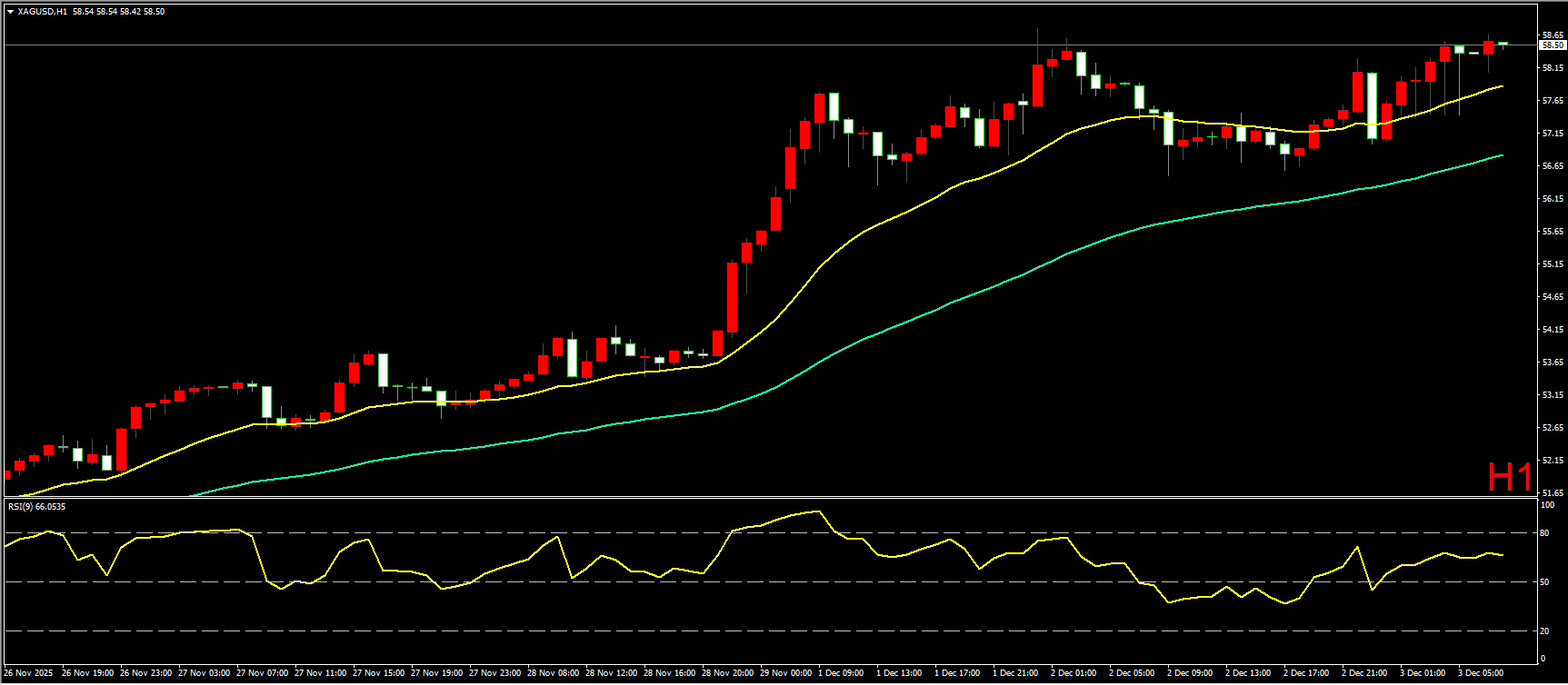The image size is (1568, 685).
Task: Click the 58.65 label on price scale
Action: point(1552,35)
